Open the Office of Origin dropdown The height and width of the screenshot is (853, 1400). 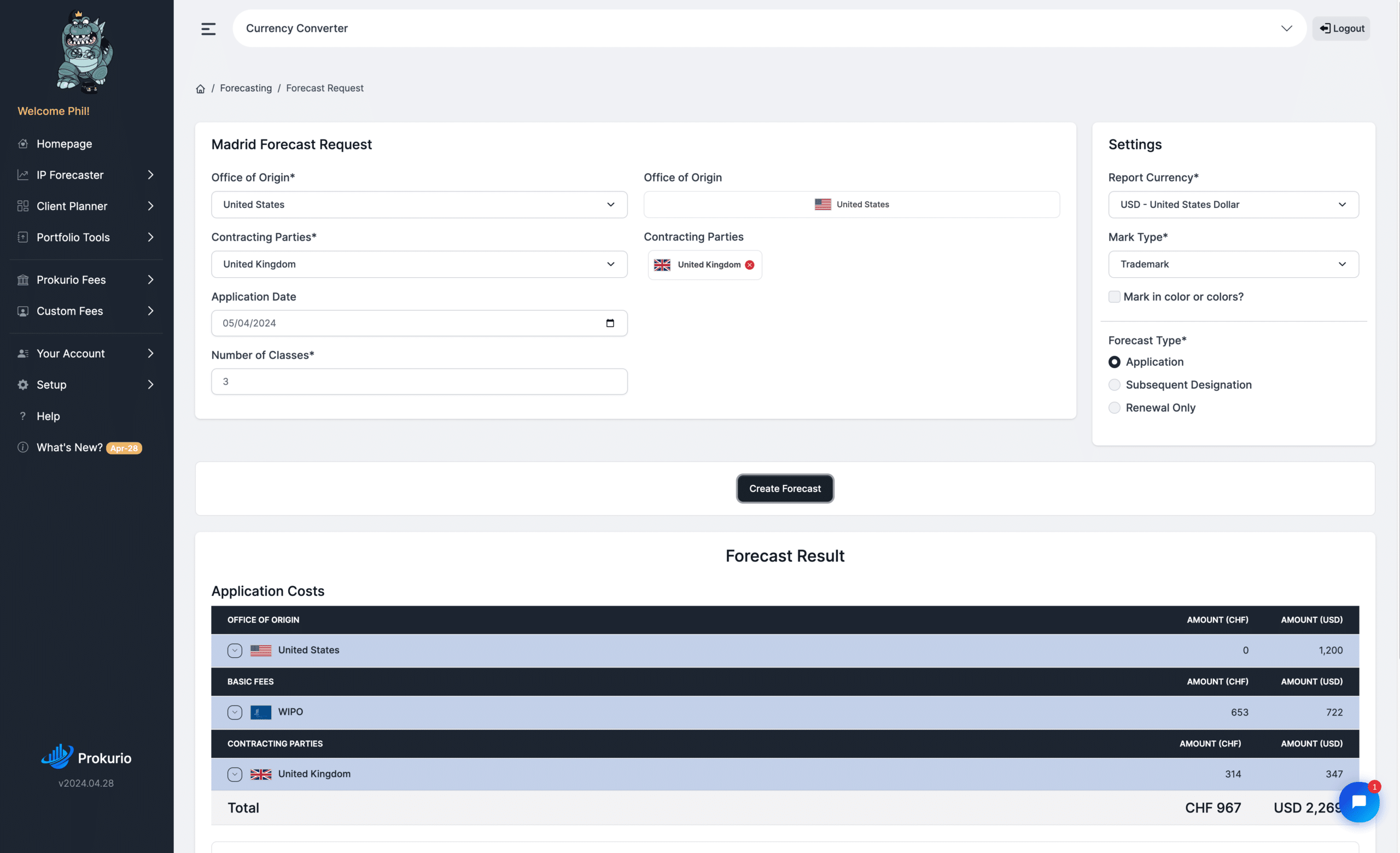419,205
